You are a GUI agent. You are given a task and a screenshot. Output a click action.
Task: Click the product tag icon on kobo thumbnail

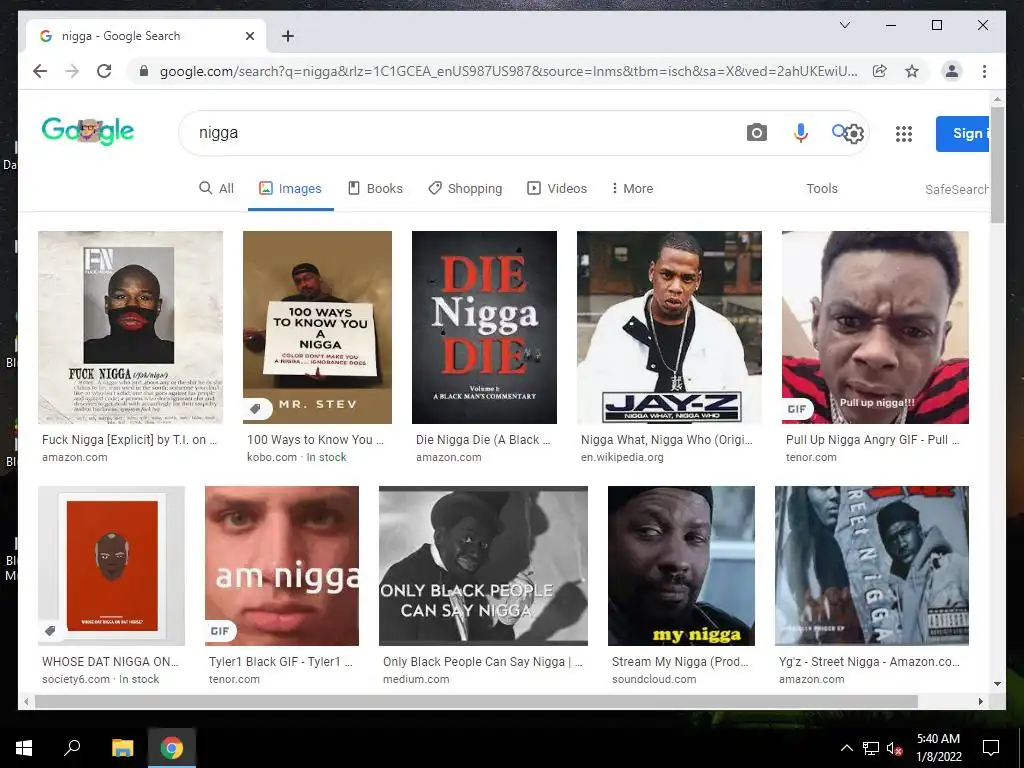(x=255, y=409)
